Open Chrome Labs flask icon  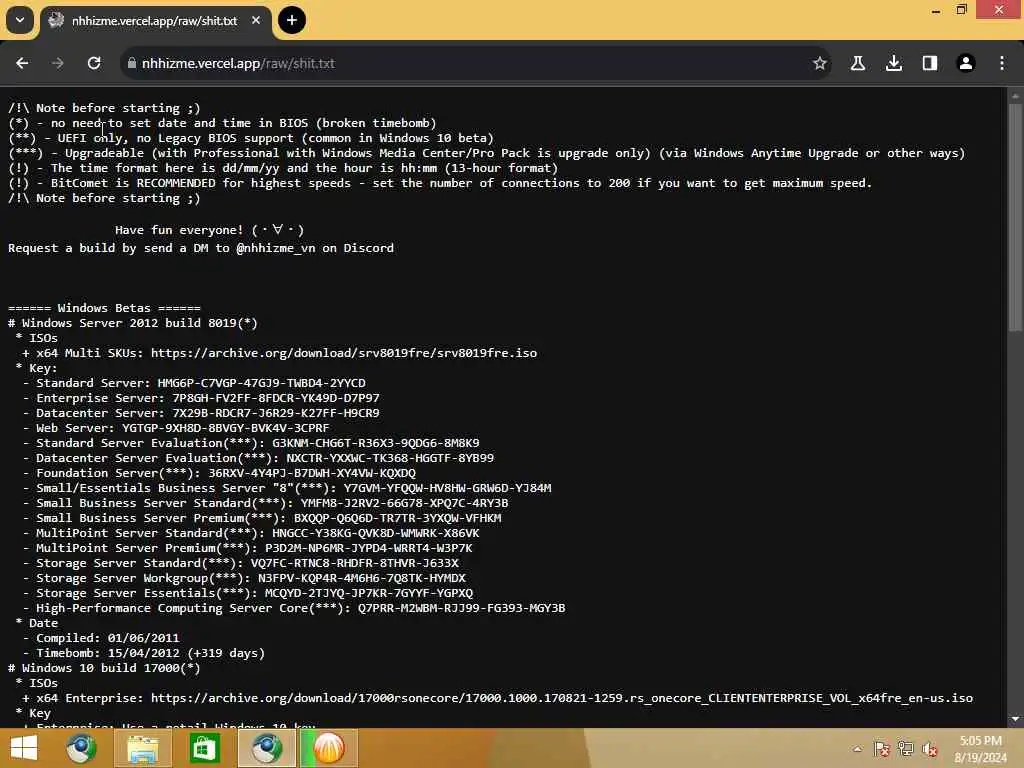point(858,63)
